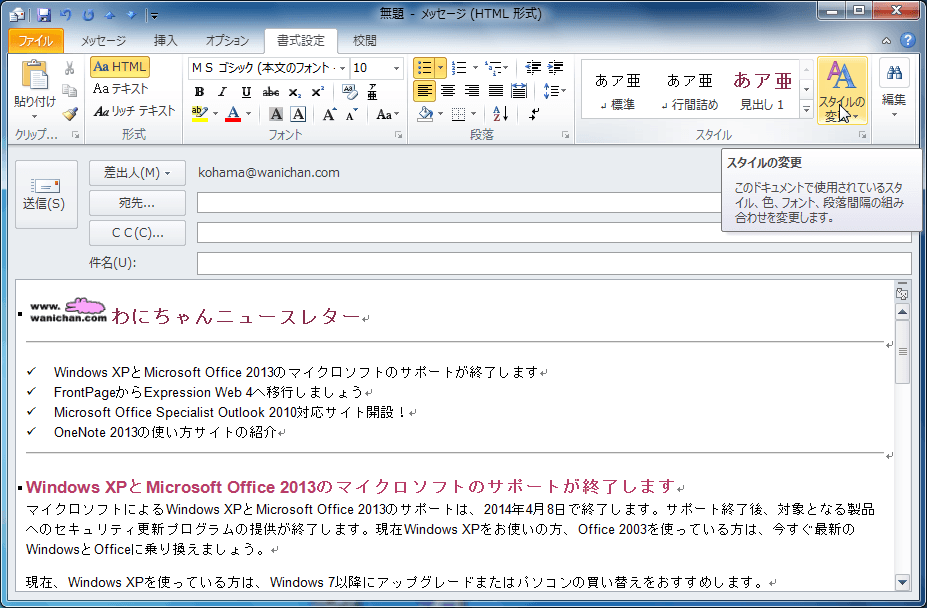The height and width of the screenshot is (608, 927).
Task: Click the スタイルの変更 button
Action: pos(842,90)
